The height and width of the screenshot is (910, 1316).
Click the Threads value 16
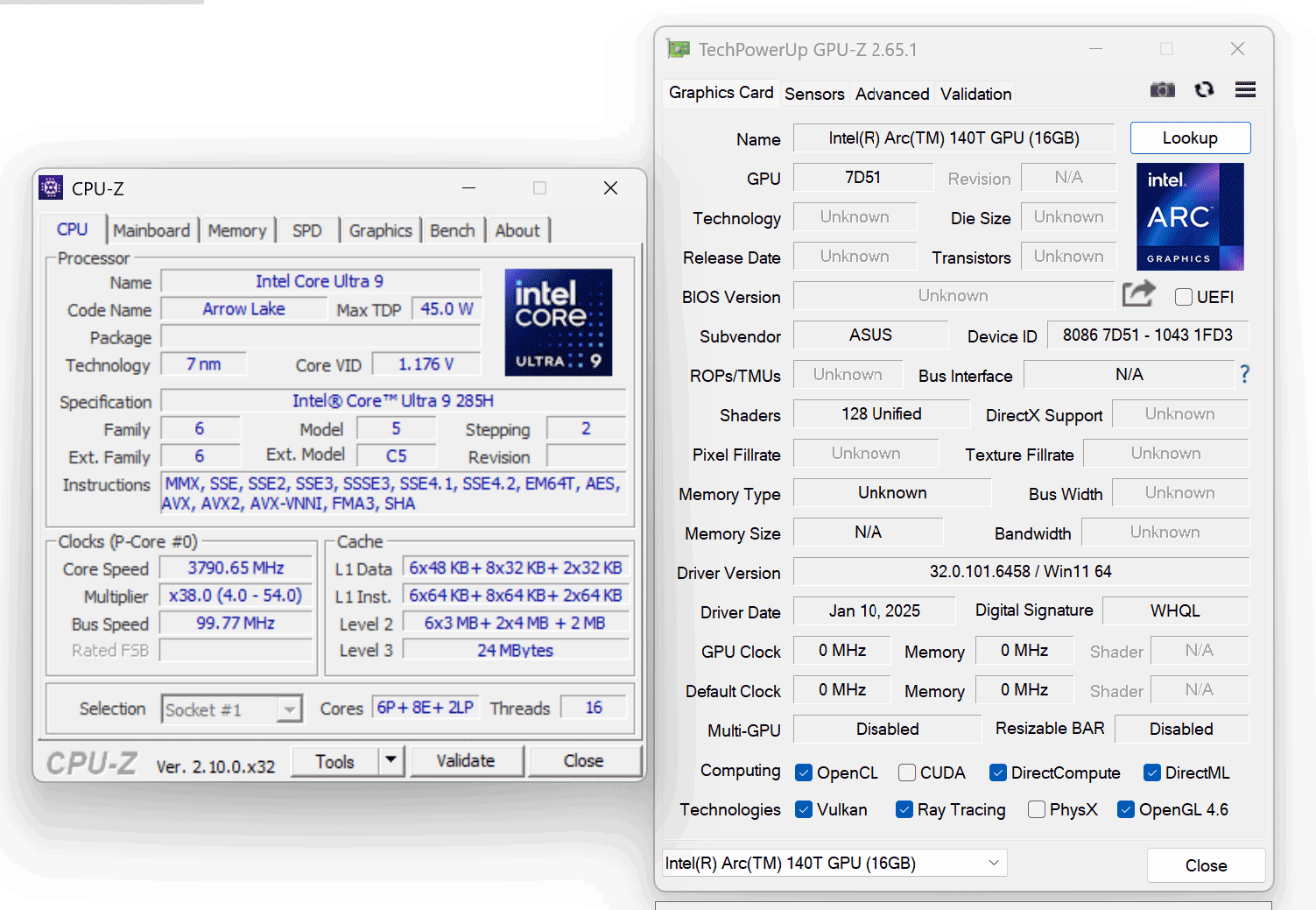coord(594,707)
